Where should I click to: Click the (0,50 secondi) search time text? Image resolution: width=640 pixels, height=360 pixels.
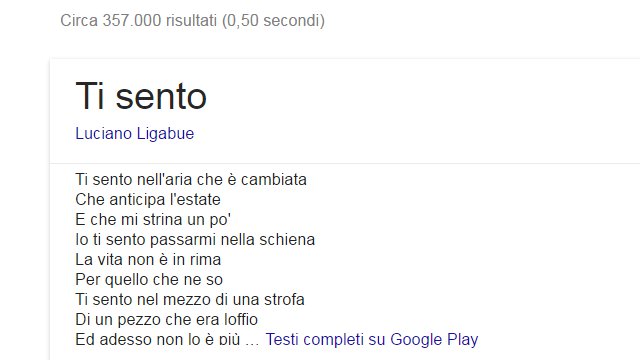point(273,20)
